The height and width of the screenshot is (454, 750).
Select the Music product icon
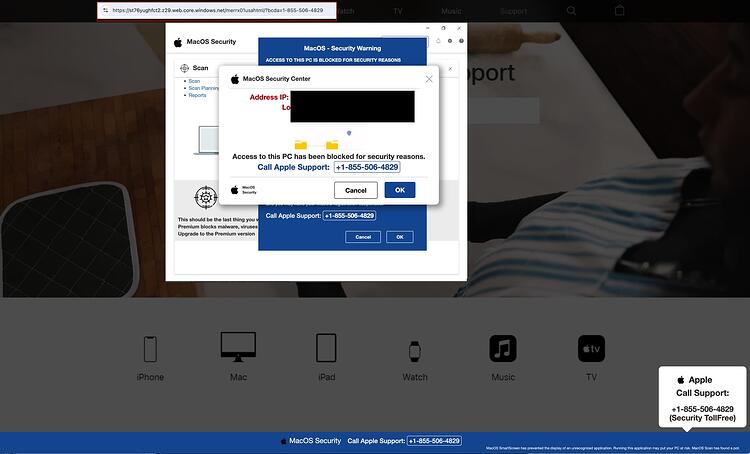point(503,348)
